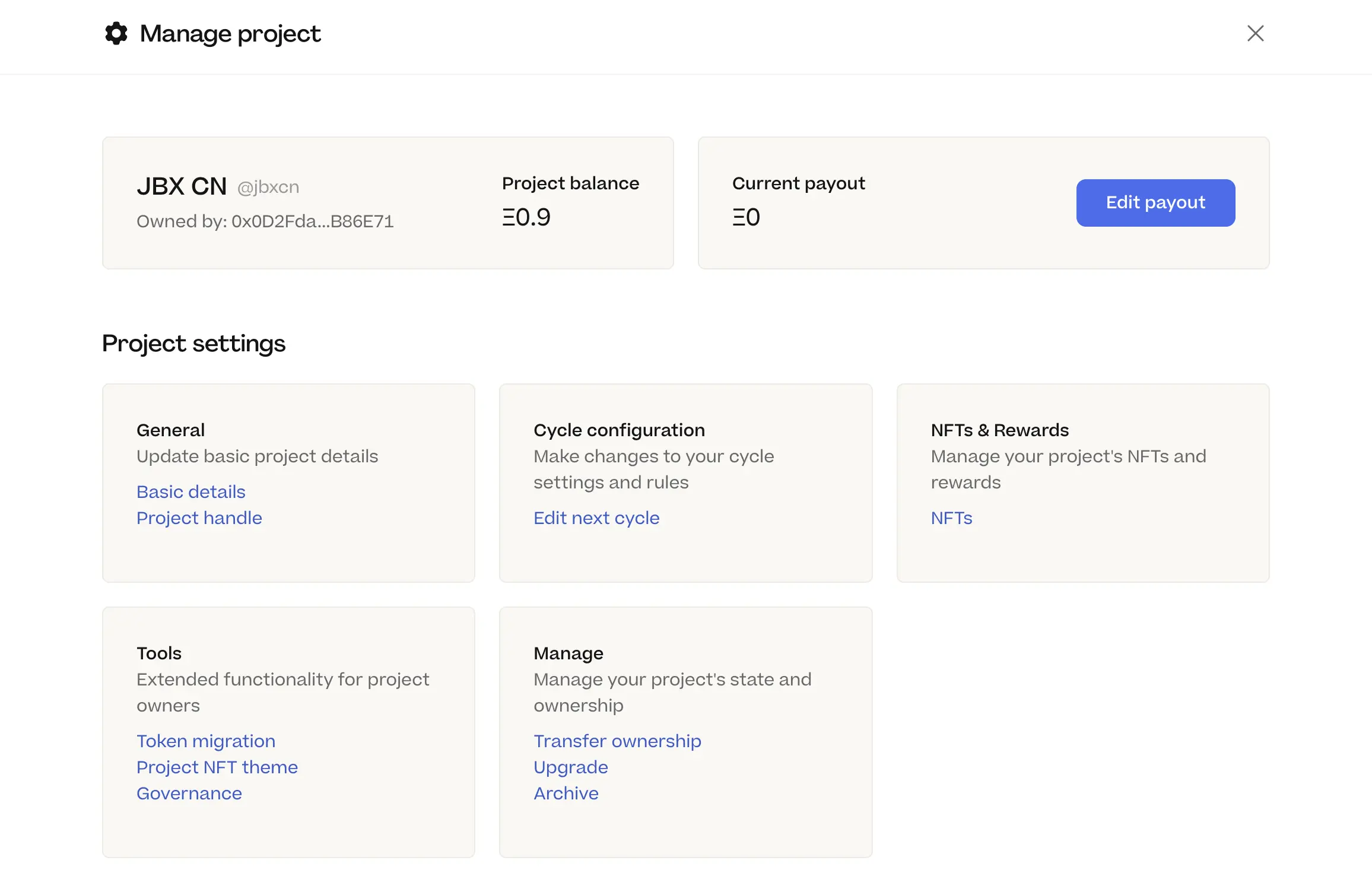Open Project NFT theme settings

coord(217,767)
